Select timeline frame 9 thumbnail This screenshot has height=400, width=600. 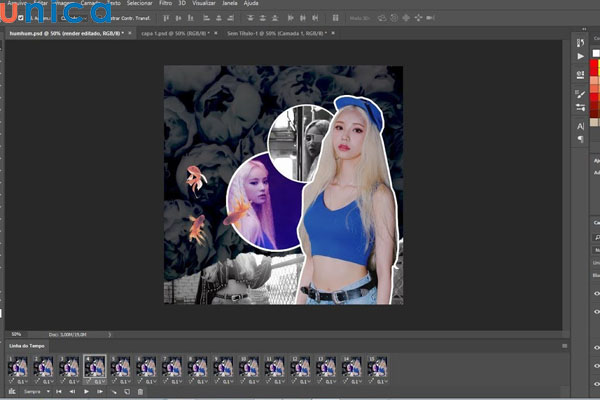pyautogui.click(x=223, y=366)
